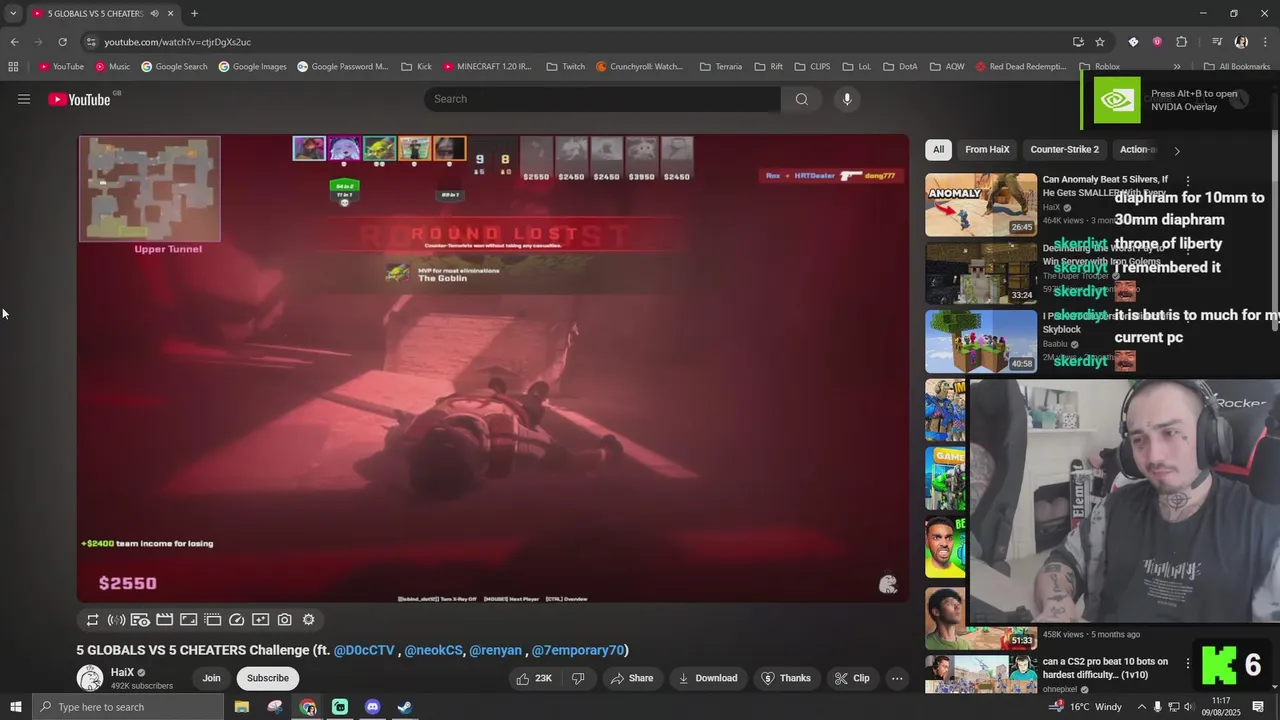Viewport: 1280px width, 720px height.
Task: Open the Kick bookmark folder
Action: click(416, 67)
